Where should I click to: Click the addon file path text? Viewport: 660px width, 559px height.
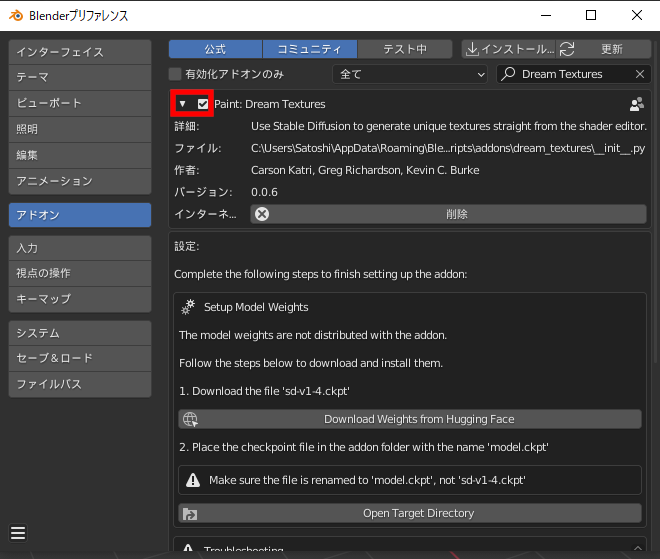point(448,148)
